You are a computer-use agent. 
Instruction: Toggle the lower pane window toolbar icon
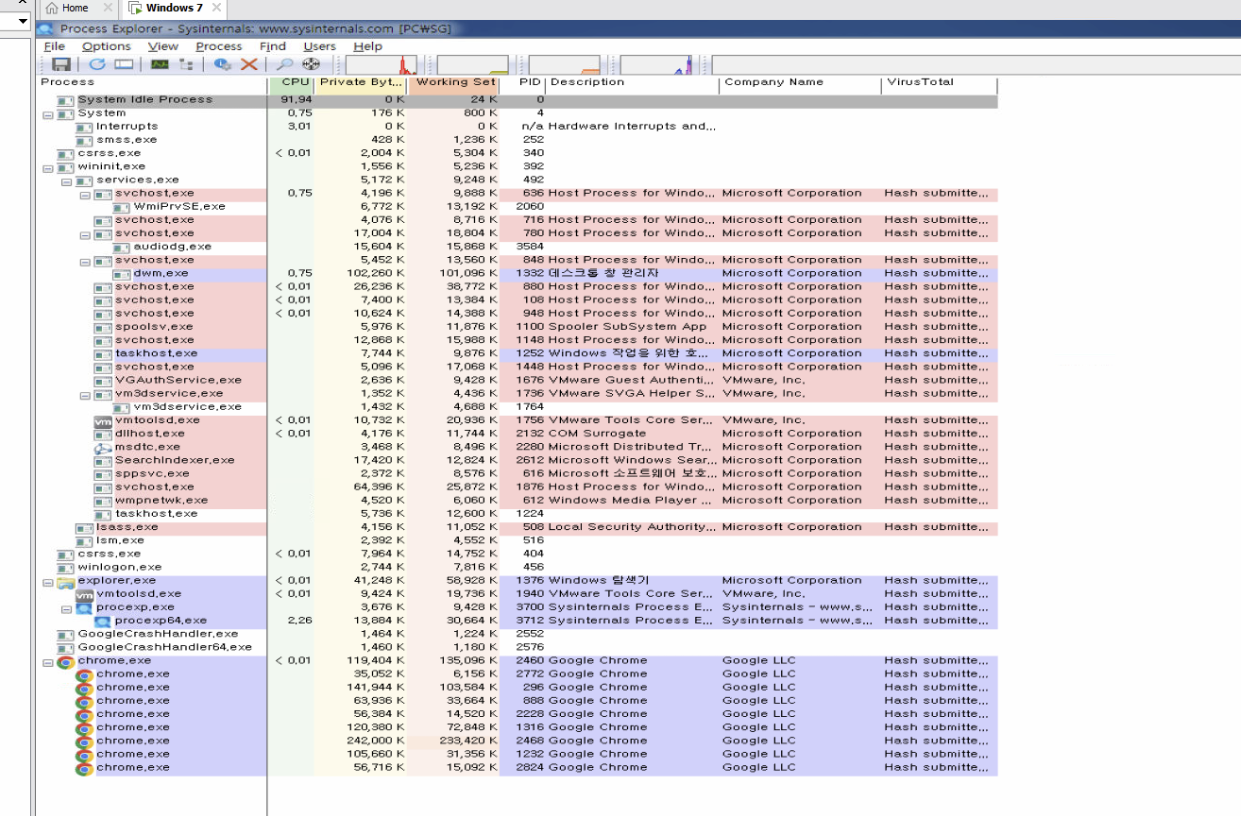pyautogui.click(x=123, y=64)
